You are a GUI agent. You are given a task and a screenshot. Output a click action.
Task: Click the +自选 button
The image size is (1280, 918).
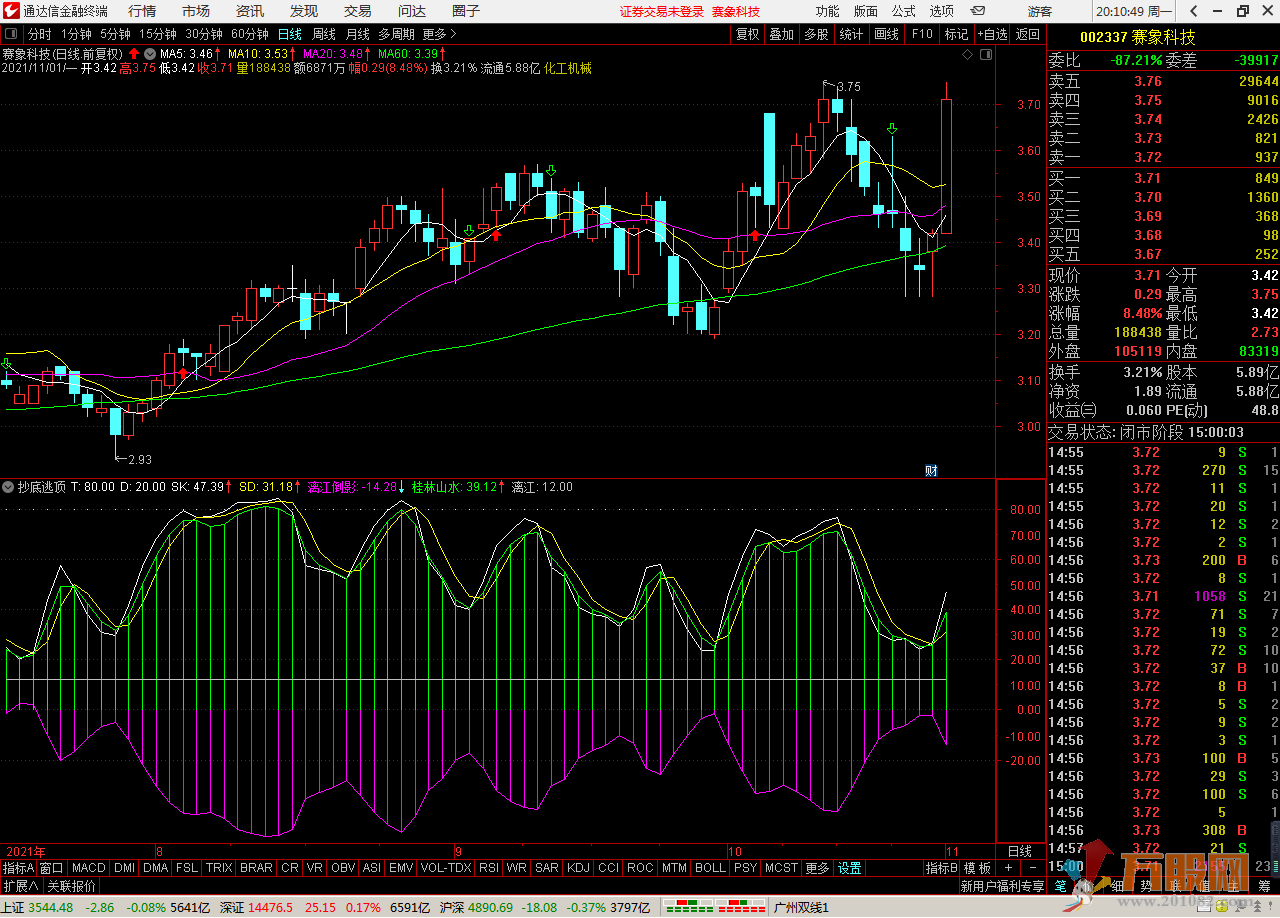(x=992, y=34)
